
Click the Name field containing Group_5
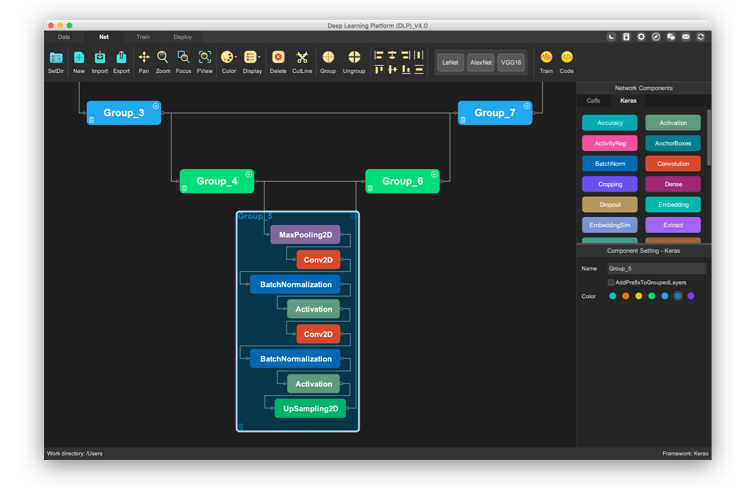pos(656,269)
